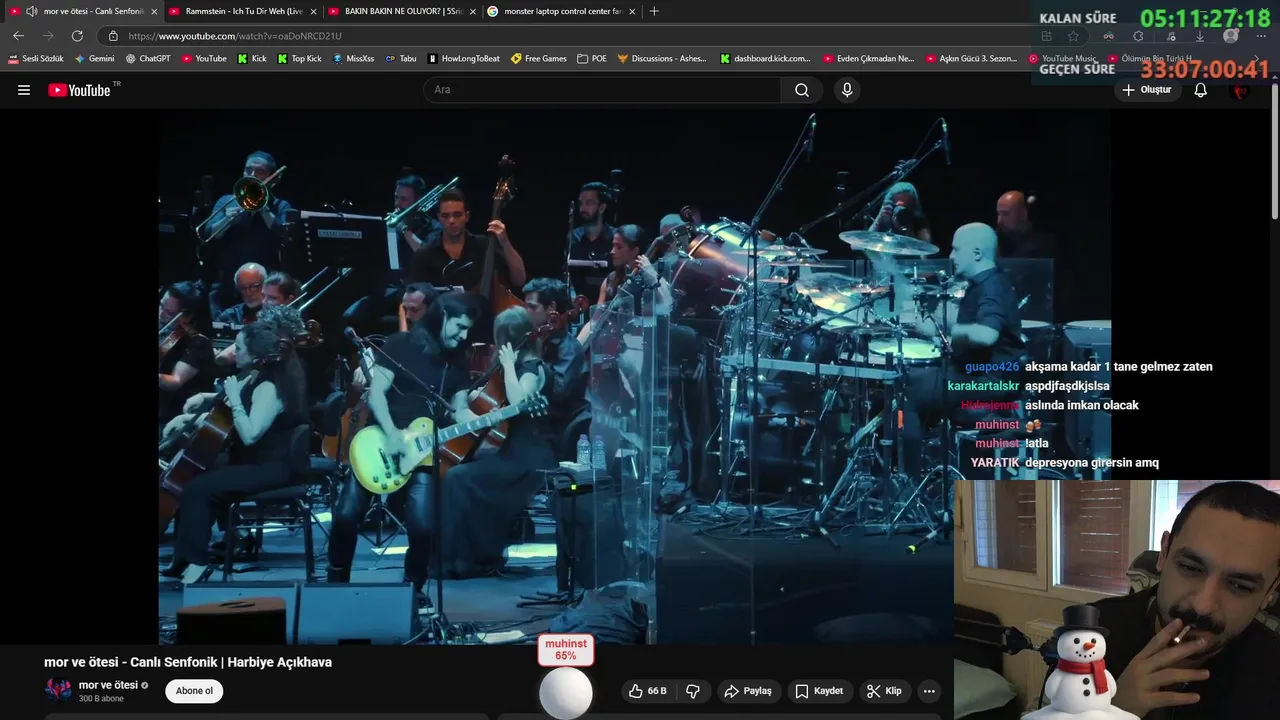Open dashboard.kick.com bookmark
The image size is (1280, 720).
click(x=765, y=59)
